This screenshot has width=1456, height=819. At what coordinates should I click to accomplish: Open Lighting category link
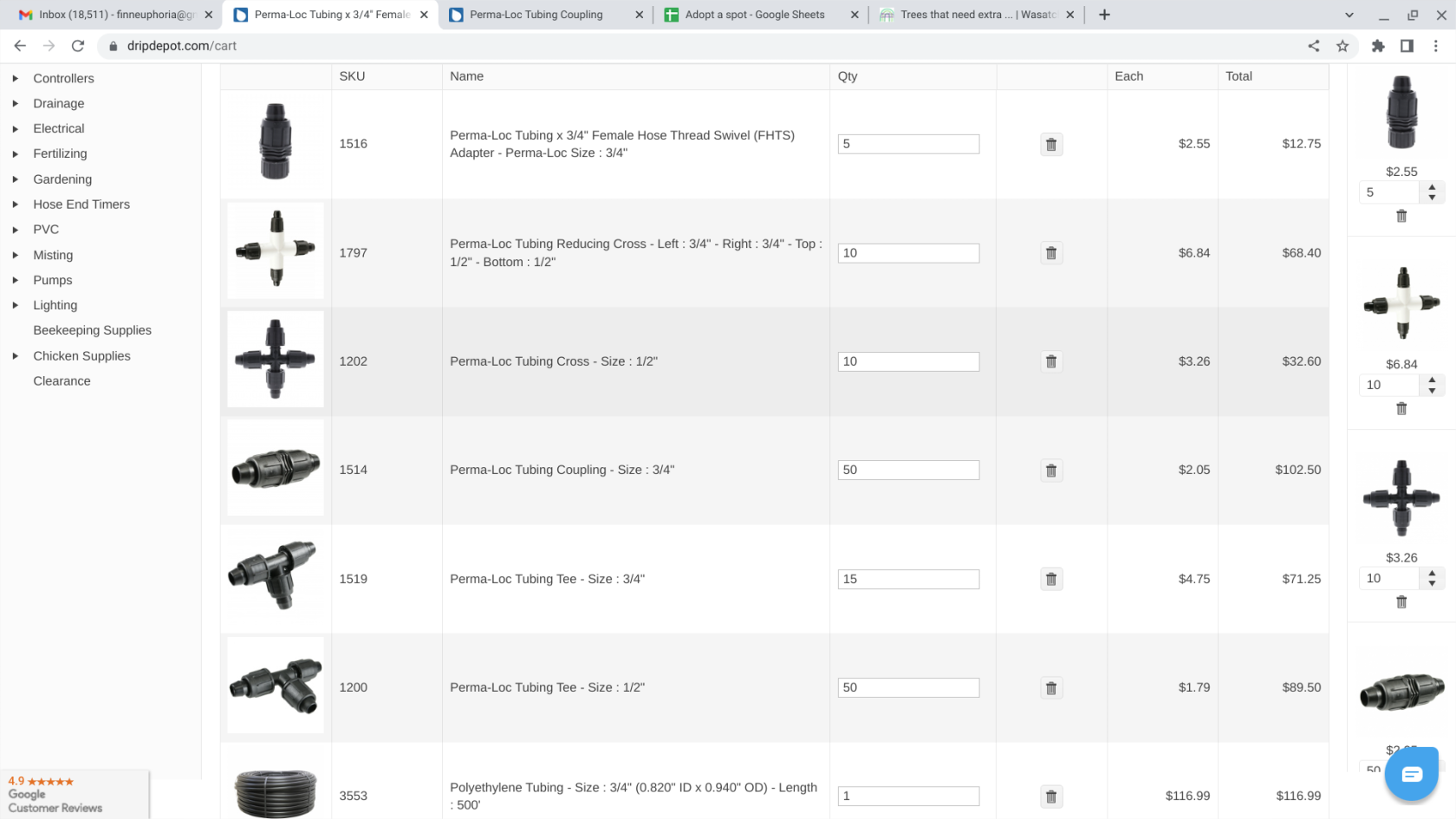tap(55, 305)
